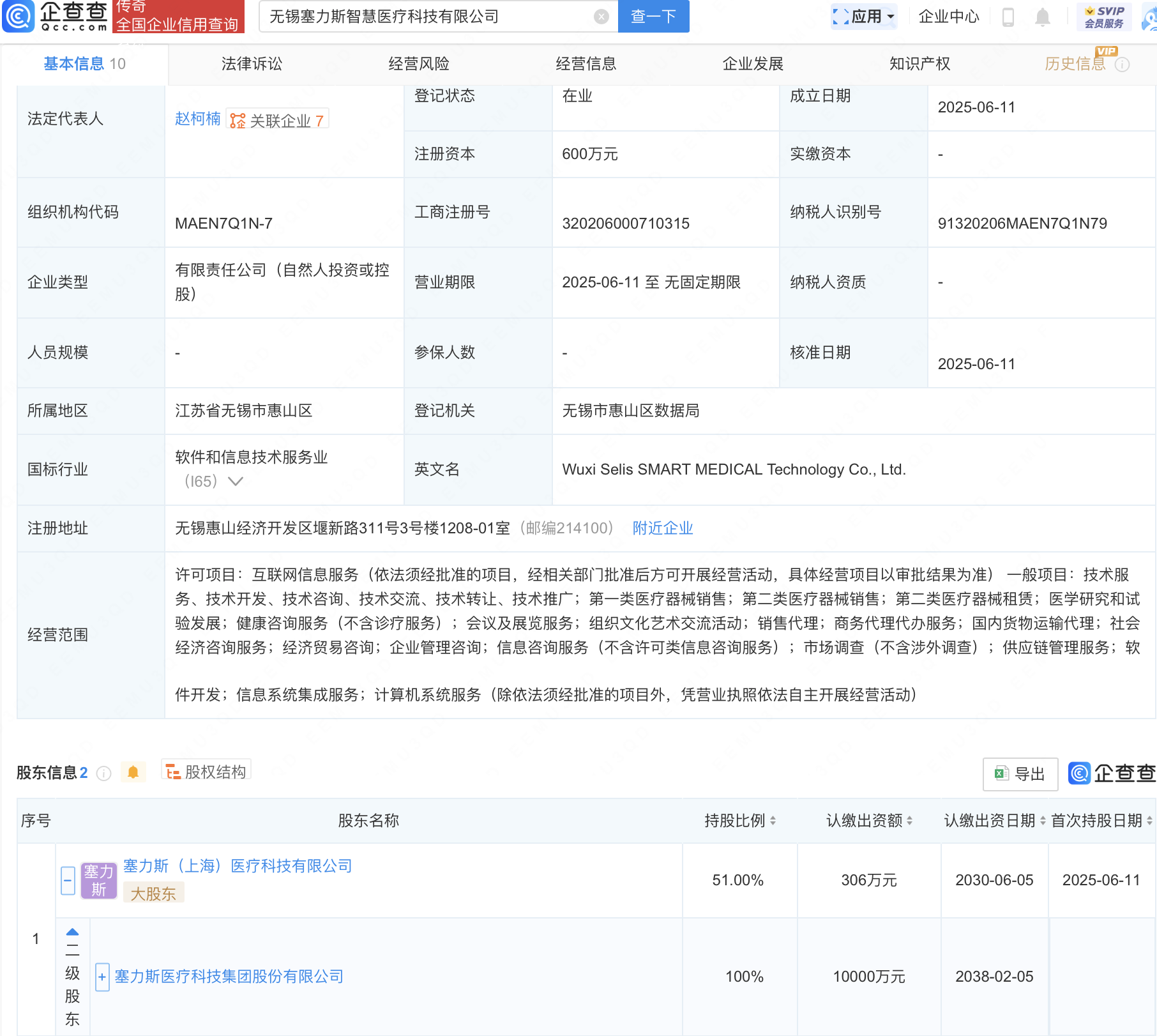The width and height of the screenshot is (1157, 1036).
Task: Switch to 基本信息 tab
Action: coord(84,64)
